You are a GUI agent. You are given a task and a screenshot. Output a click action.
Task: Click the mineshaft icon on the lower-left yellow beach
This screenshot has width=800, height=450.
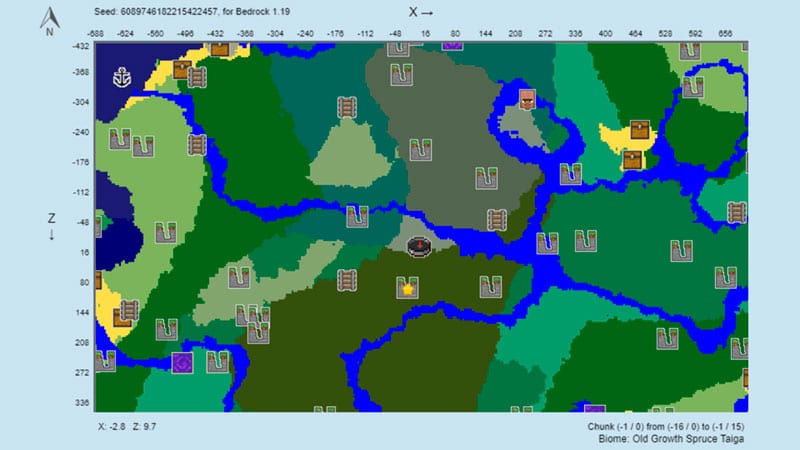coord(129,310)
